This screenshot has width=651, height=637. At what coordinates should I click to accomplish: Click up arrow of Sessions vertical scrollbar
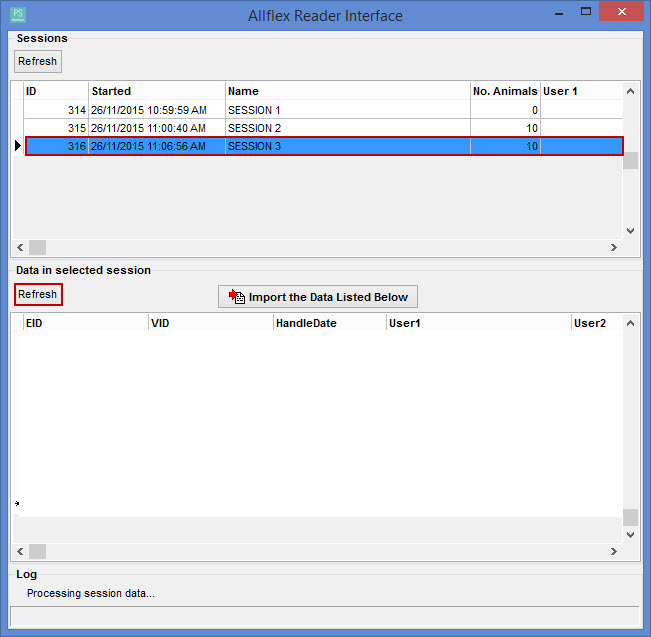point(630,91)
